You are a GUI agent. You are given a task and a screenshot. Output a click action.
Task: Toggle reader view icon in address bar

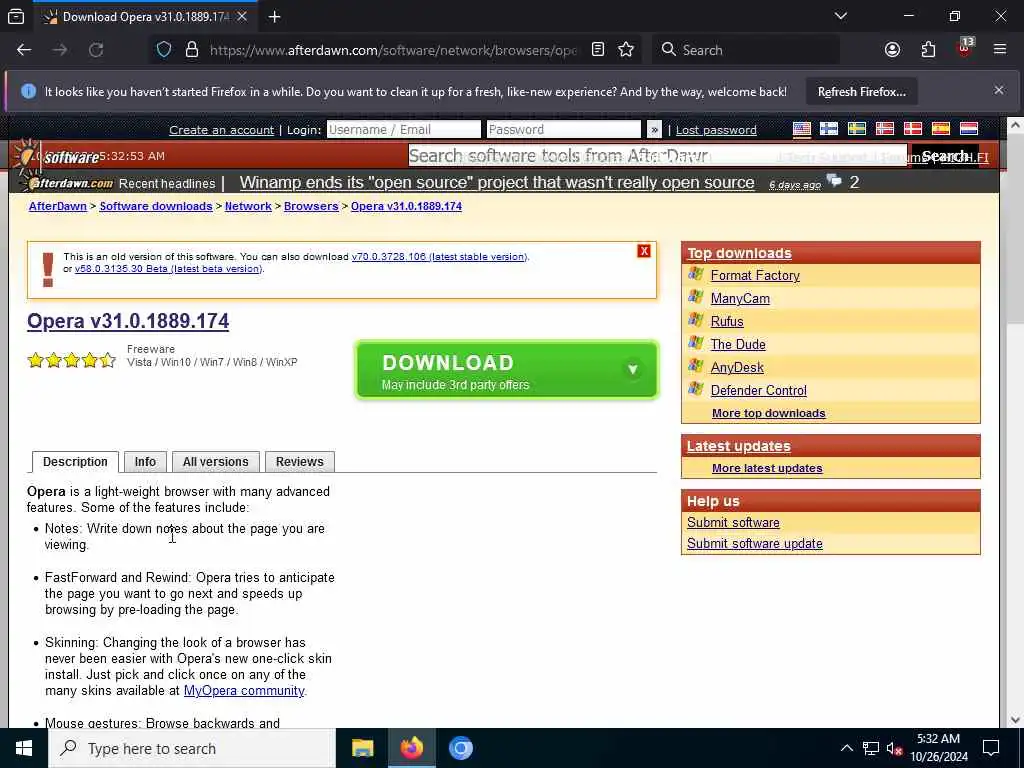point(598,50)
